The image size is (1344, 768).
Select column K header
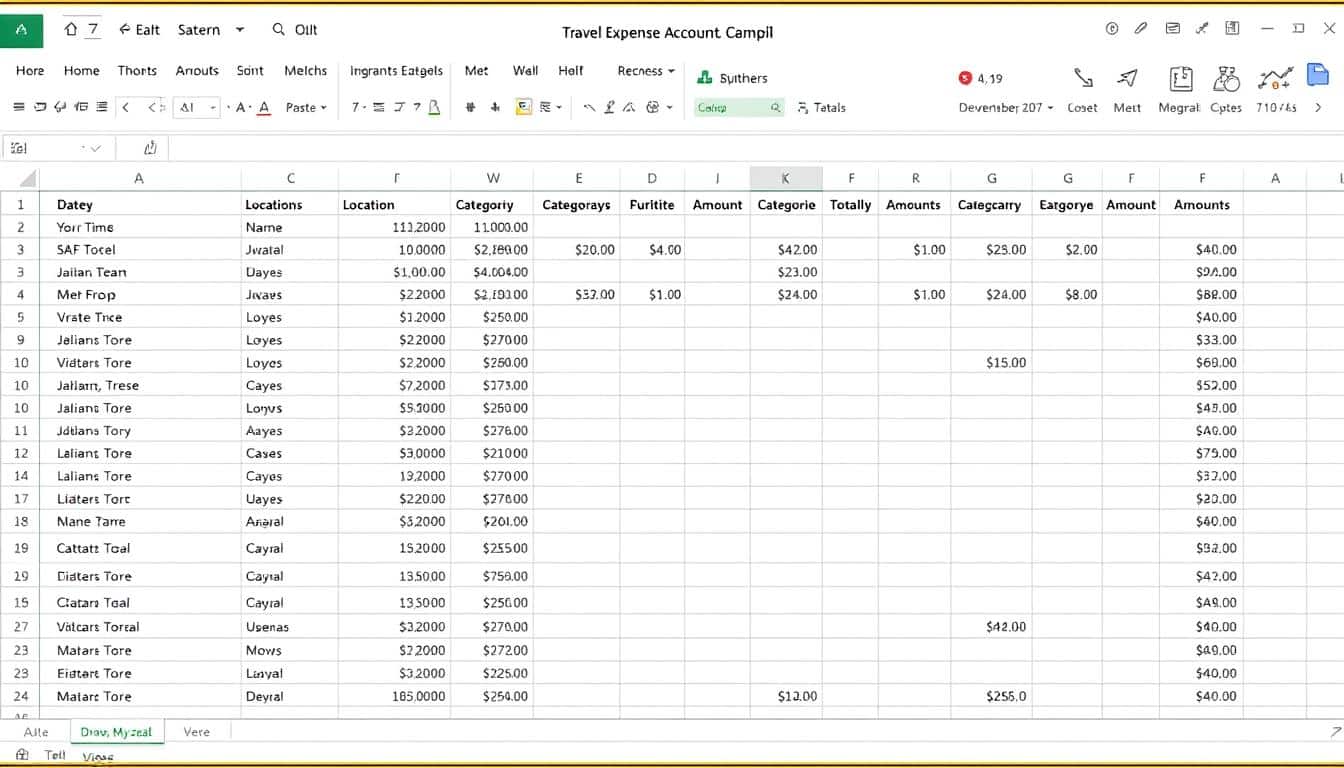[786, 179]
